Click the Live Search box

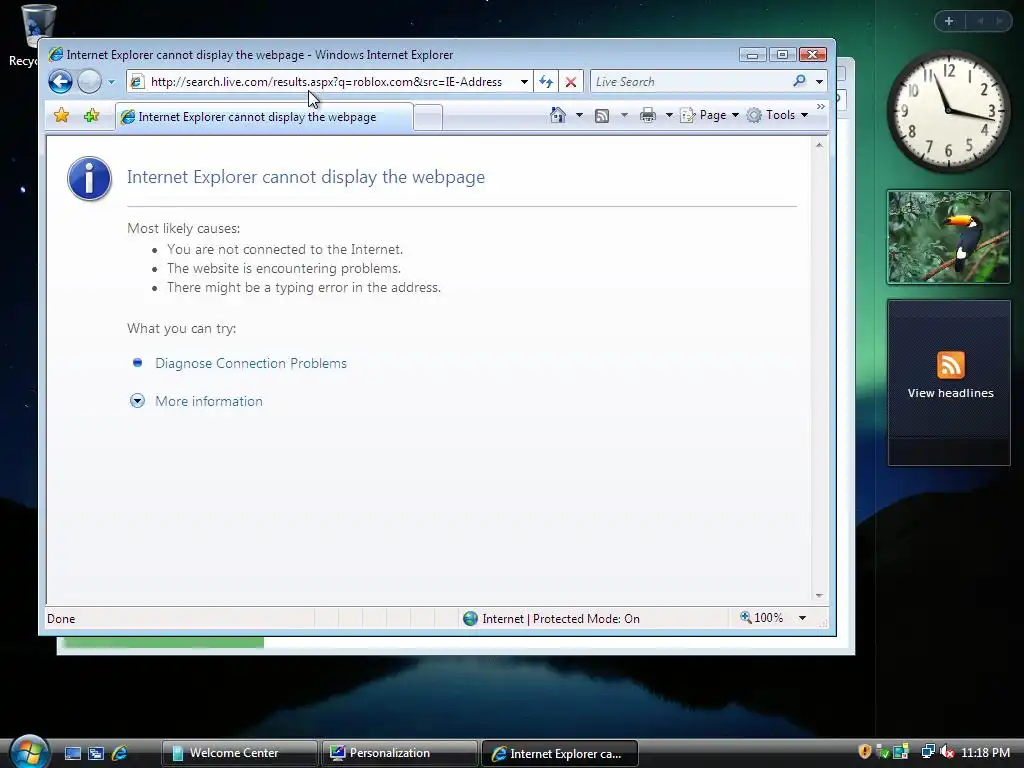(689, 82)
